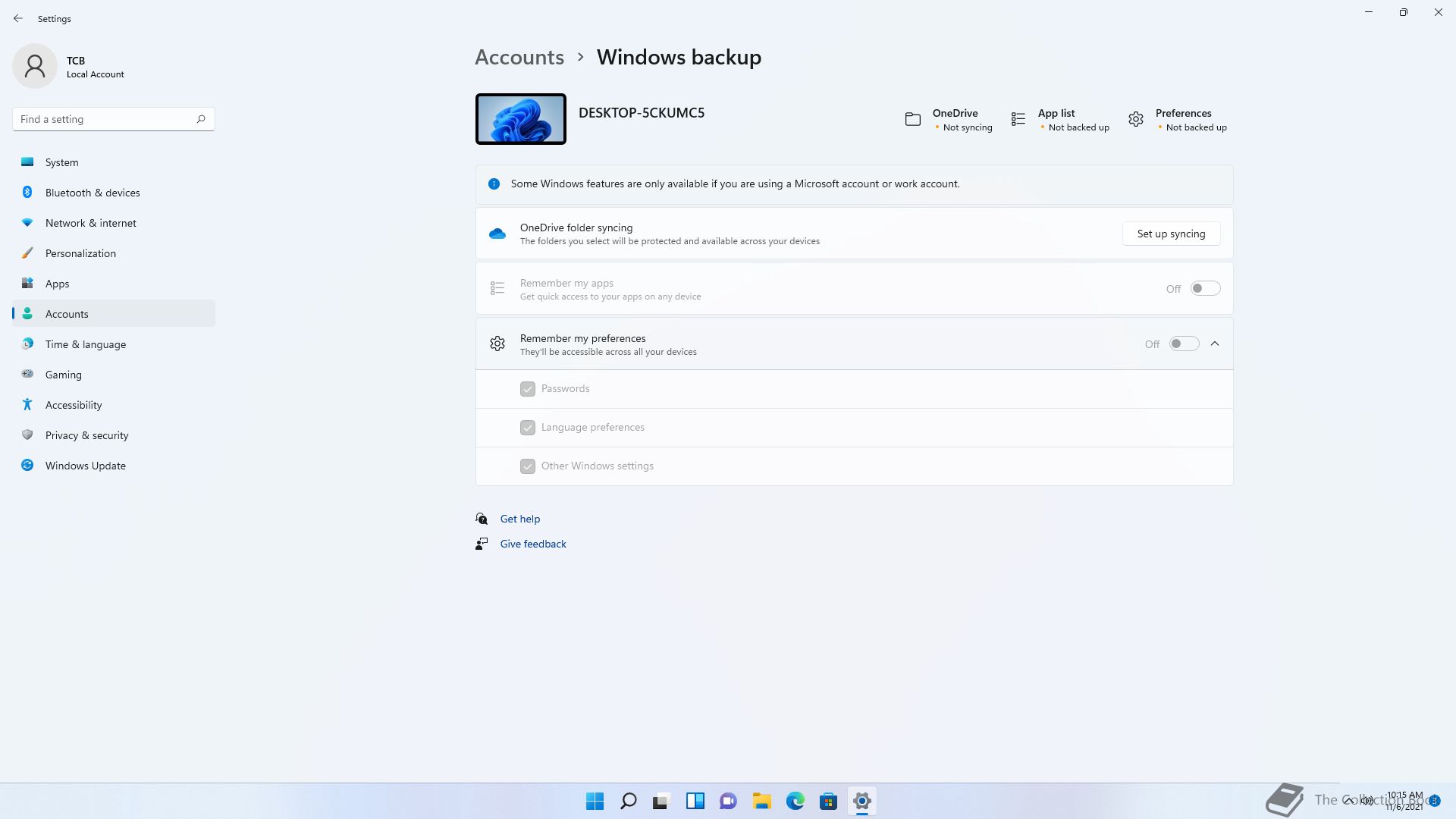The image size is (1456, 819).
Task: Go to Network & internet settings
Action: coord(114,223)
